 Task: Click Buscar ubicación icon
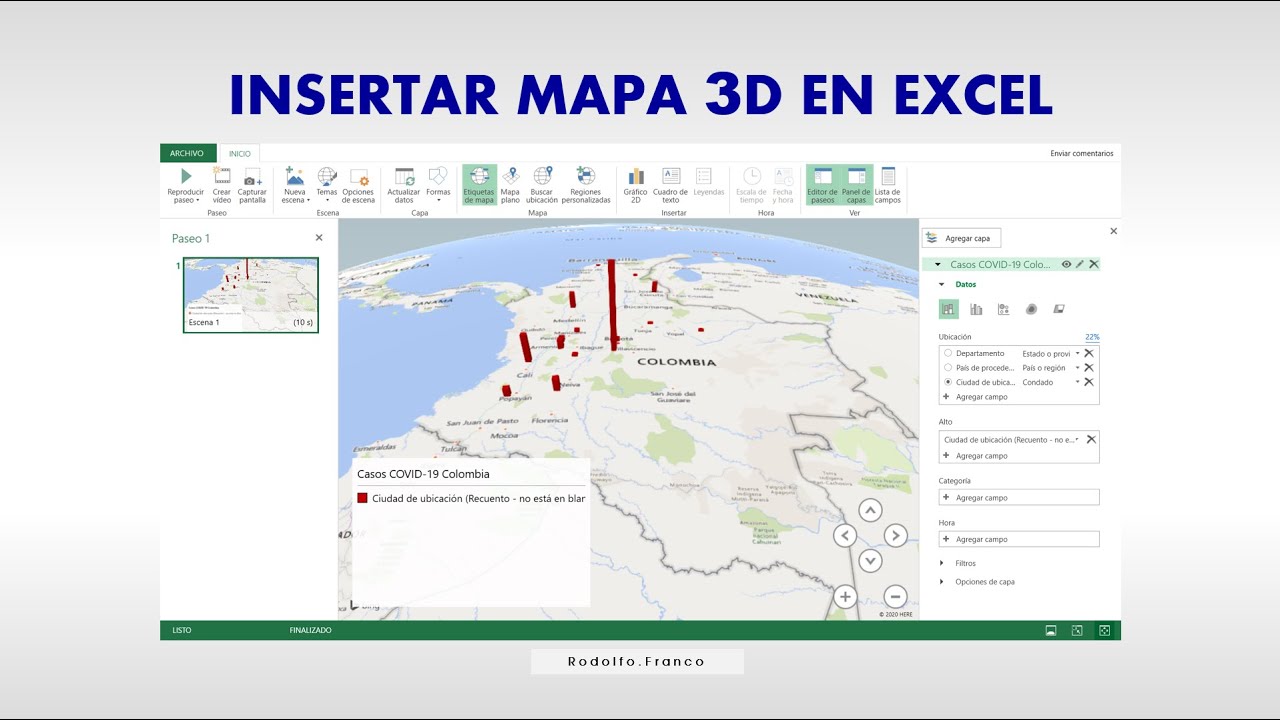point(542,176)
